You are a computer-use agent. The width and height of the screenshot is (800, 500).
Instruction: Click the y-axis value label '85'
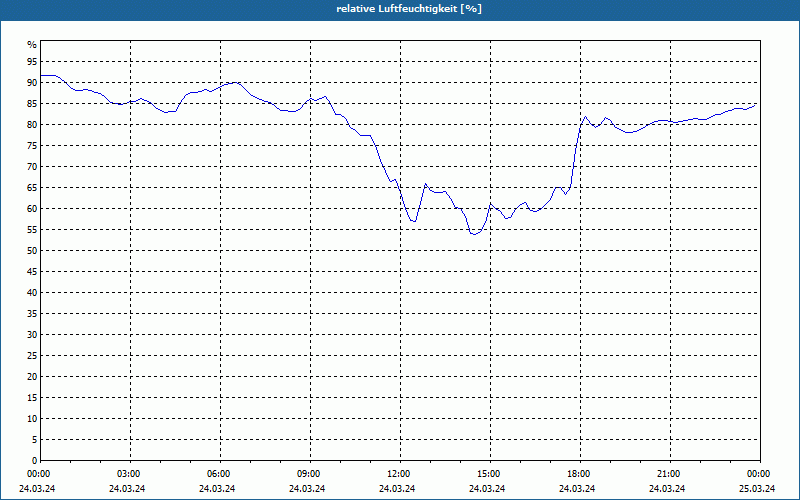point(32,104)
